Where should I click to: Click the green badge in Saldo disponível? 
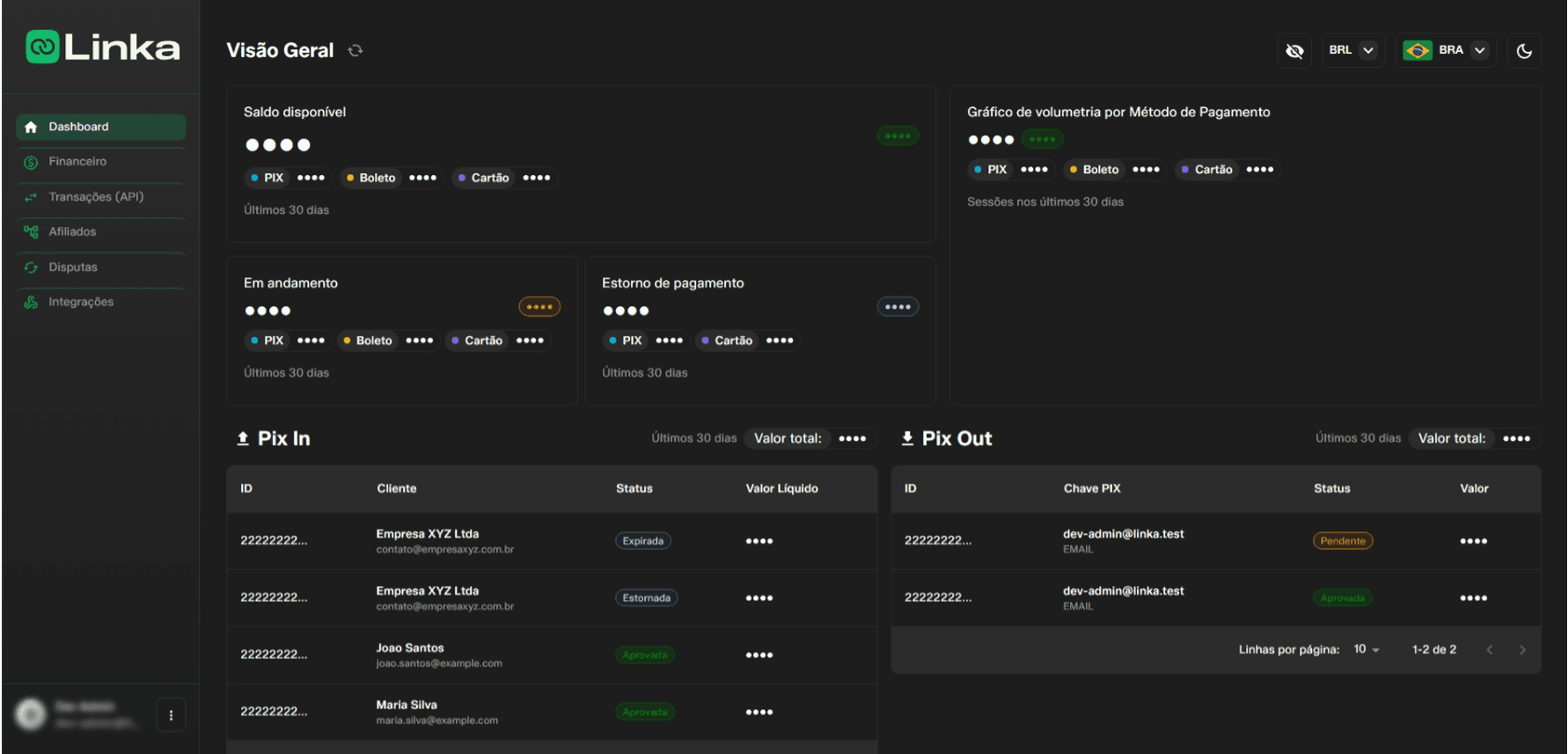[898, 135]
